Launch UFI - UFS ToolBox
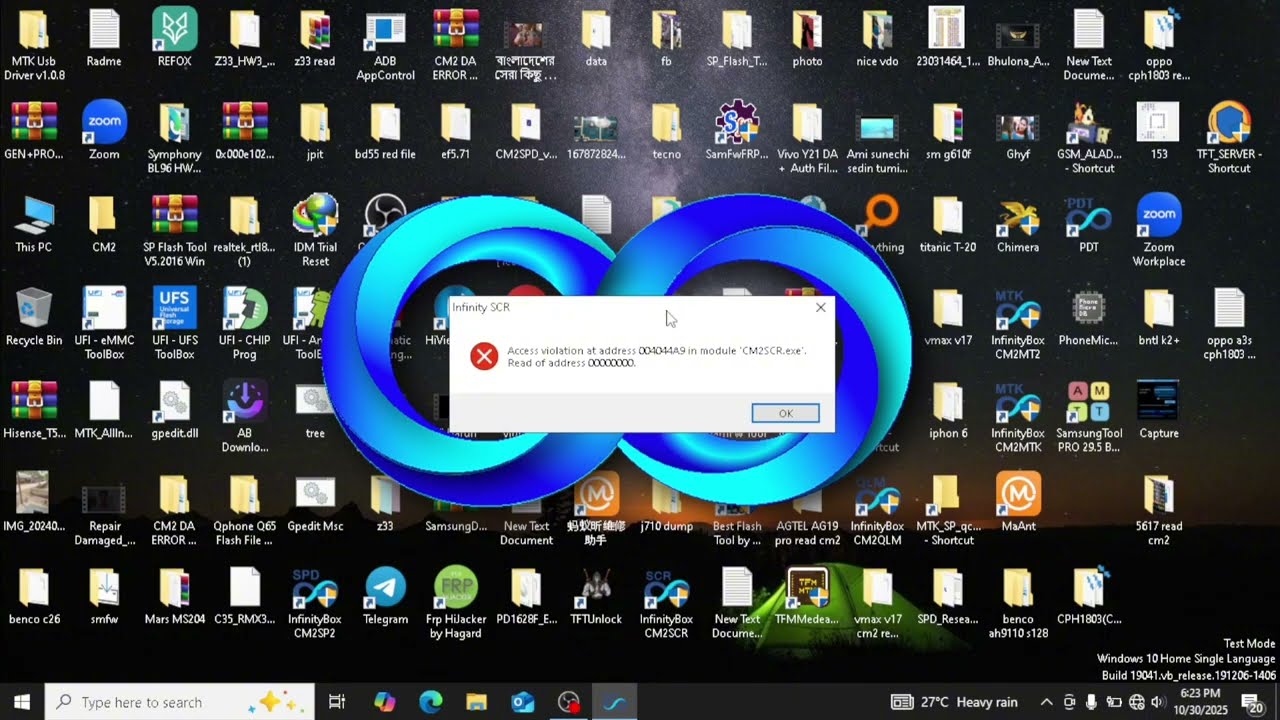Viewport: 1280px width, 720px height. click(174, 324)
